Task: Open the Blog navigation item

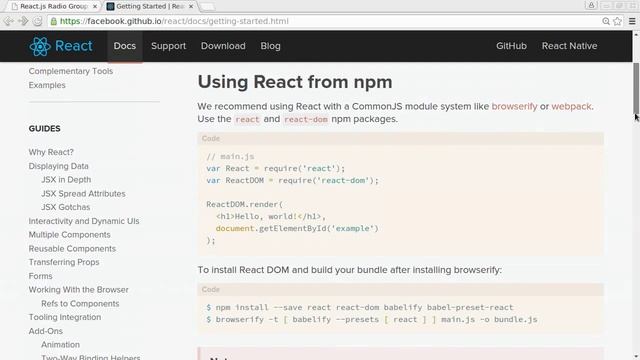Action: (x=271, y=46)
